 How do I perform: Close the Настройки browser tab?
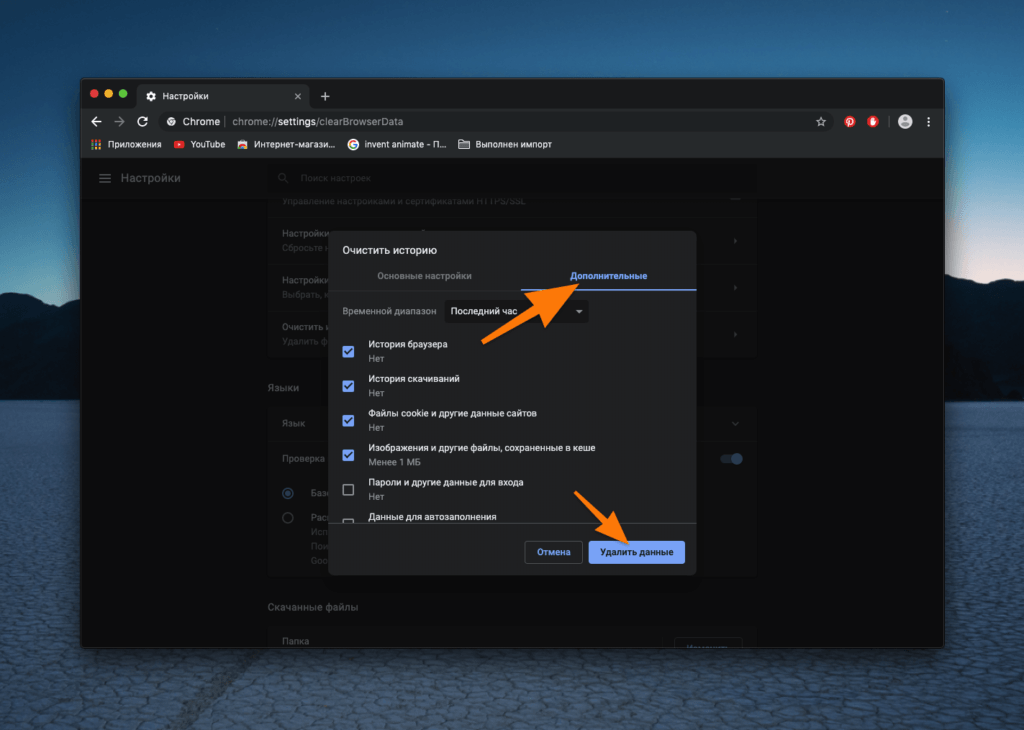[x=298, y=97]
